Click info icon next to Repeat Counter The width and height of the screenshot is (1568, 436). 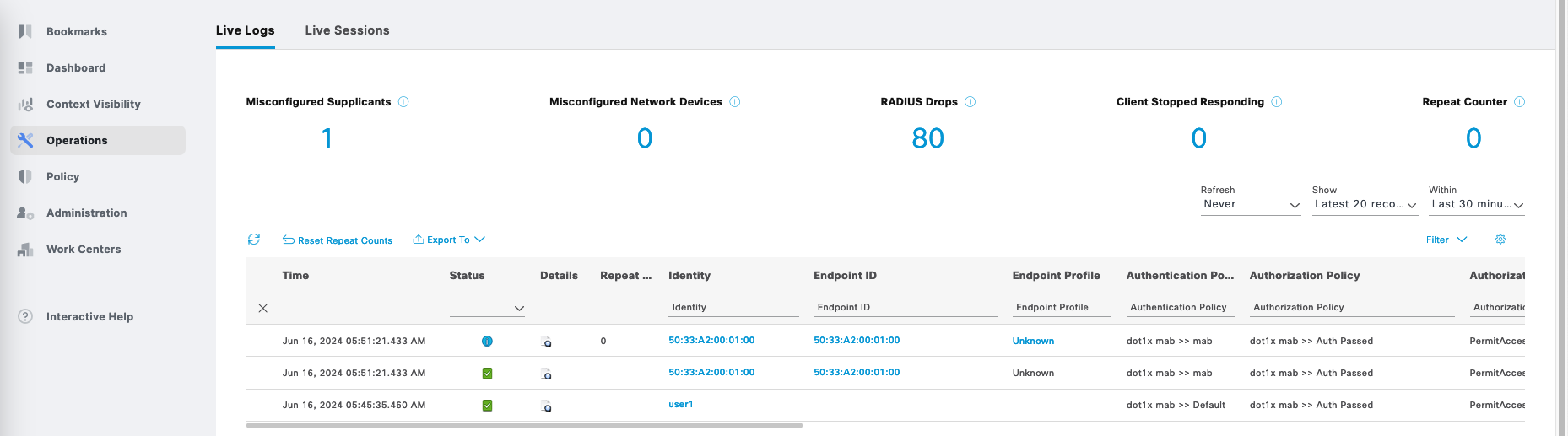[1519, 102]
